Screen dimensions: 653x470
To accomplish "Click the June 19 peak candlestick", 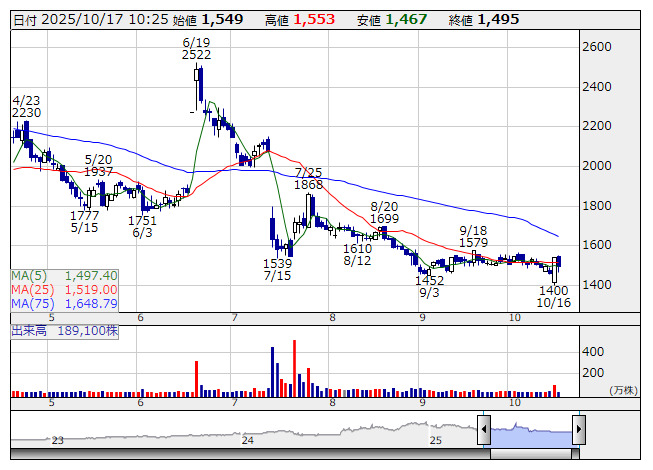I will point(197,87).
